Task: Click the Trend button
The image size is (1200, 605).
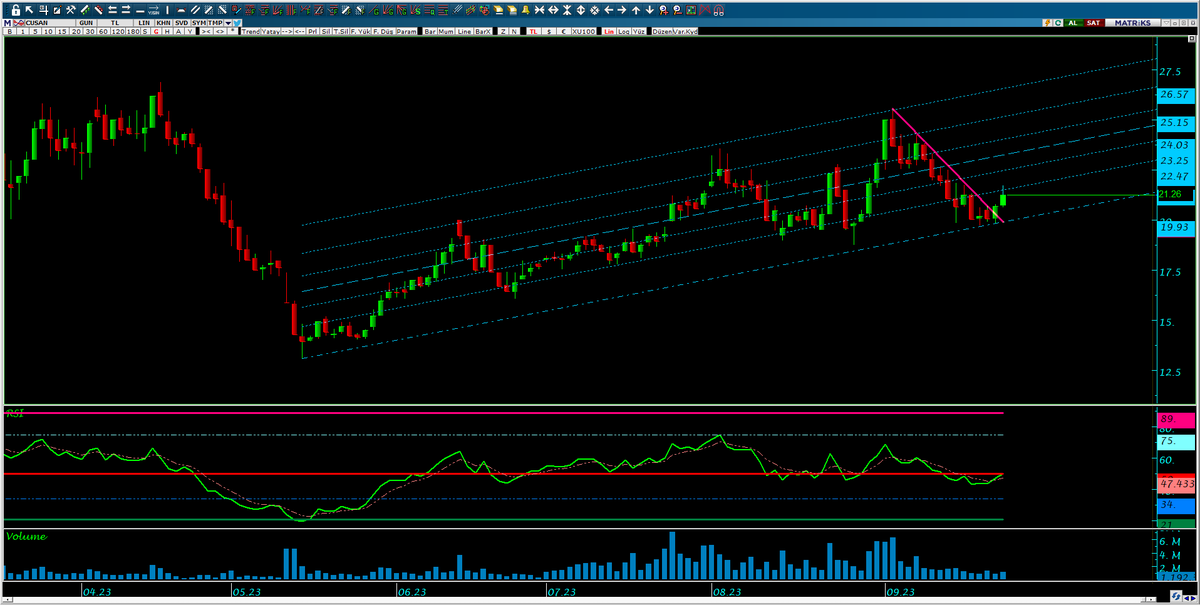Action: coord(251,32)
